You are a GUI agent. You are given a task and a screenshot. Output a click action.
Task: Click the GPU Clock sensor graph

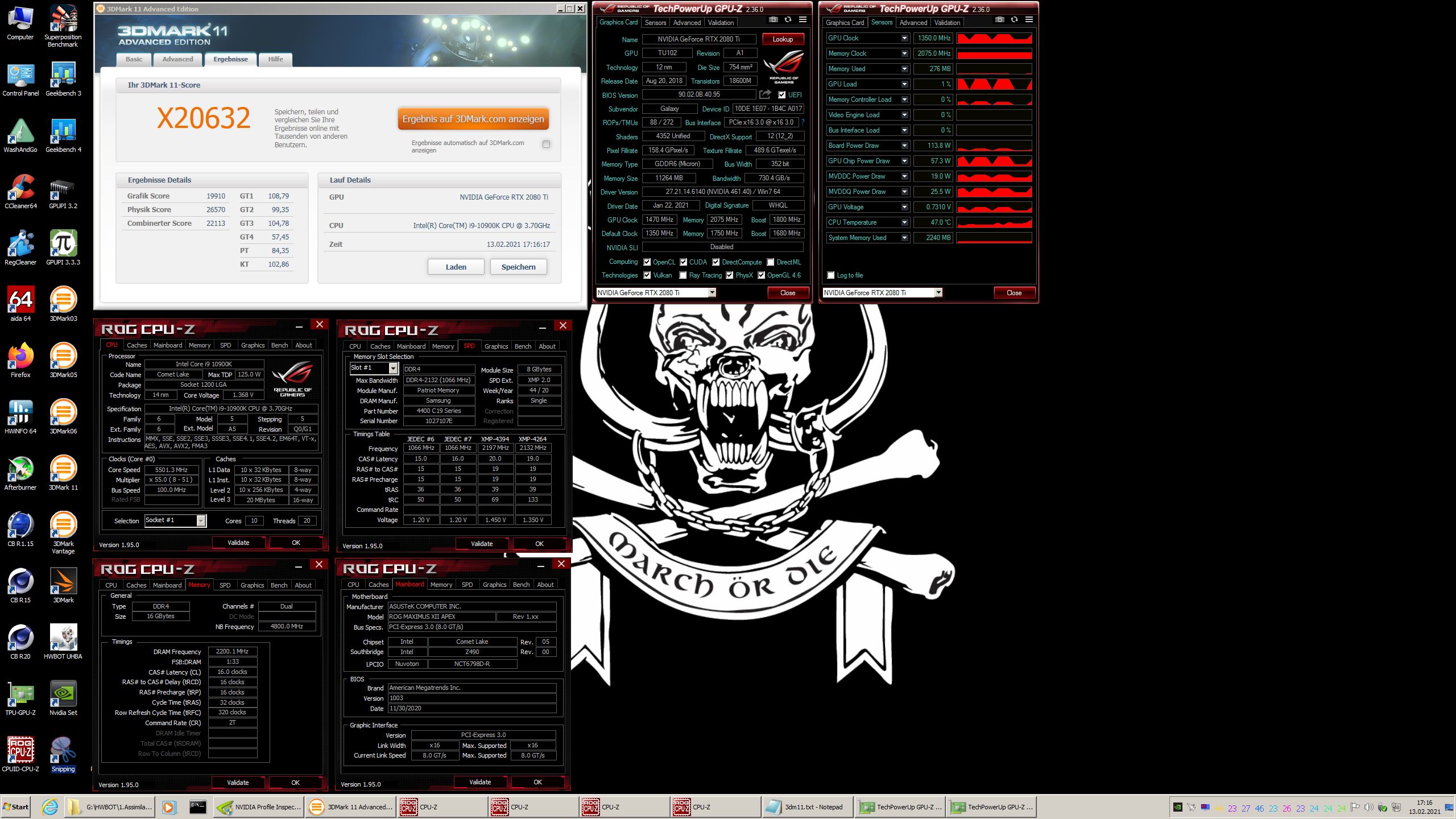[994, 38]
